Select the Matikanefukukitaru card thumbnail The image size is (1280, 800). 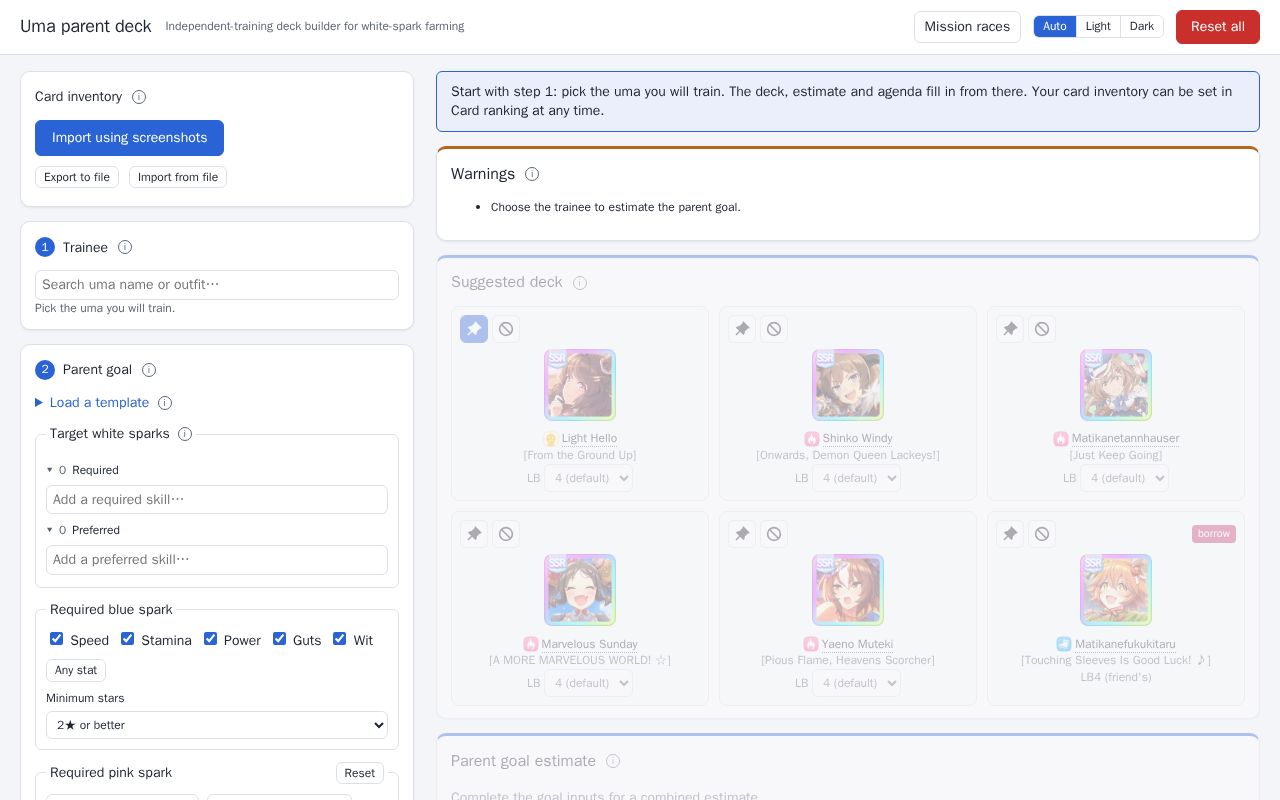1116,590
